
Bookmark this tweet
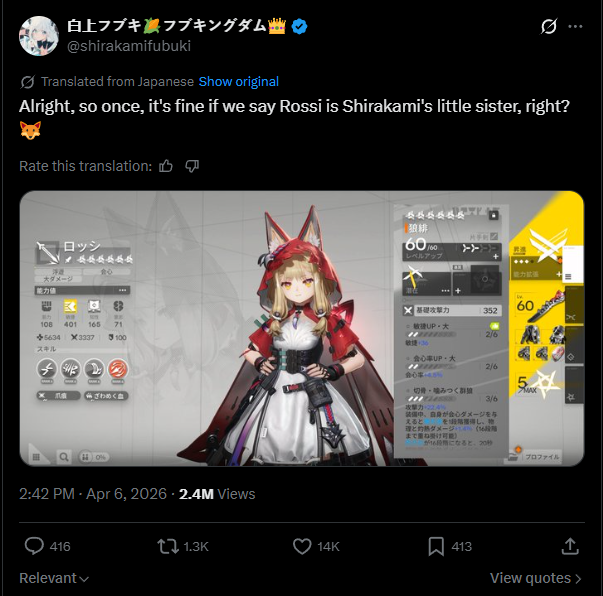(x=436, y=546)
